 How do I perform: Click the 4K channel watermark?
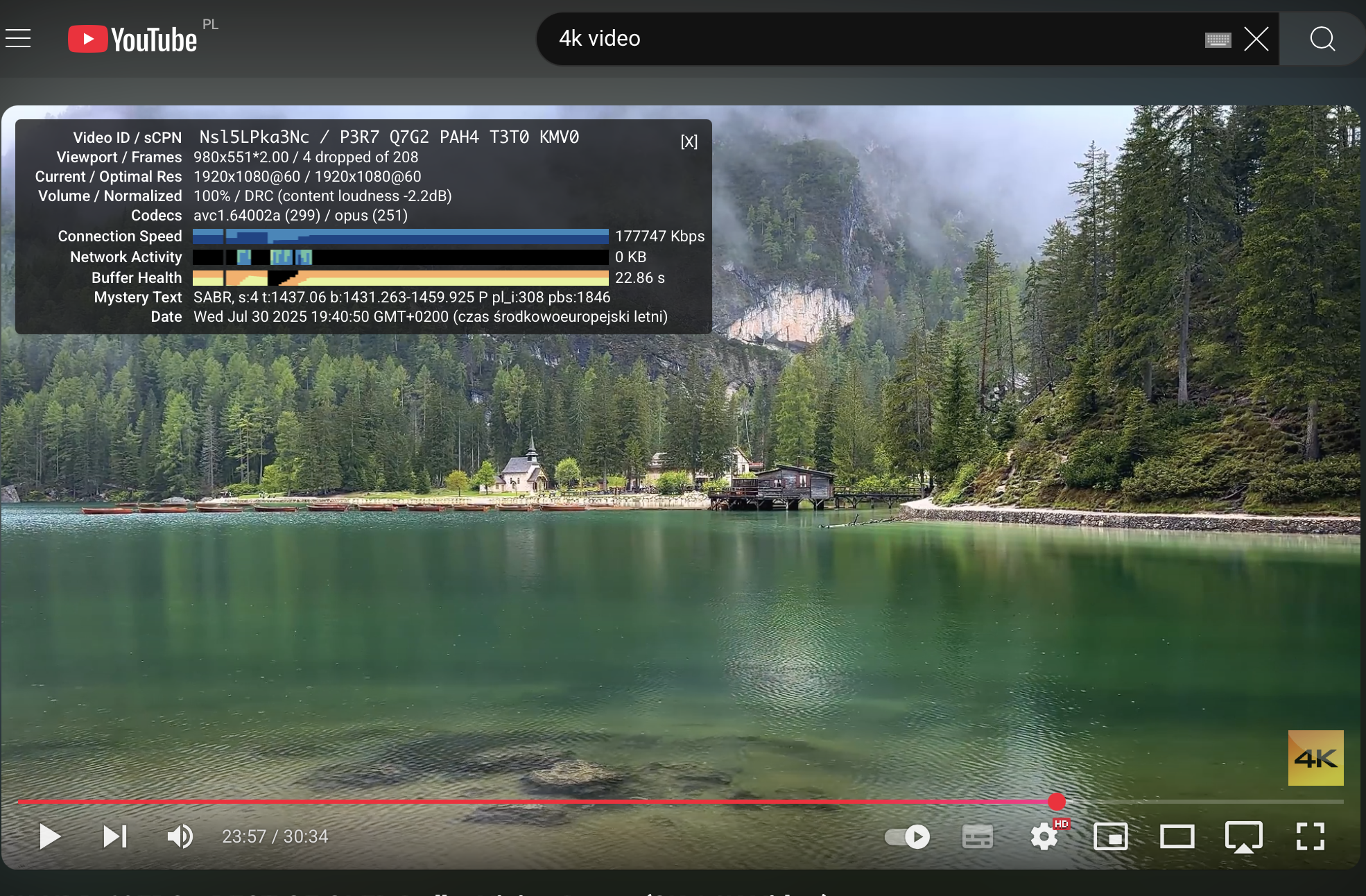pyautogui.click(x=1315, y=757)
